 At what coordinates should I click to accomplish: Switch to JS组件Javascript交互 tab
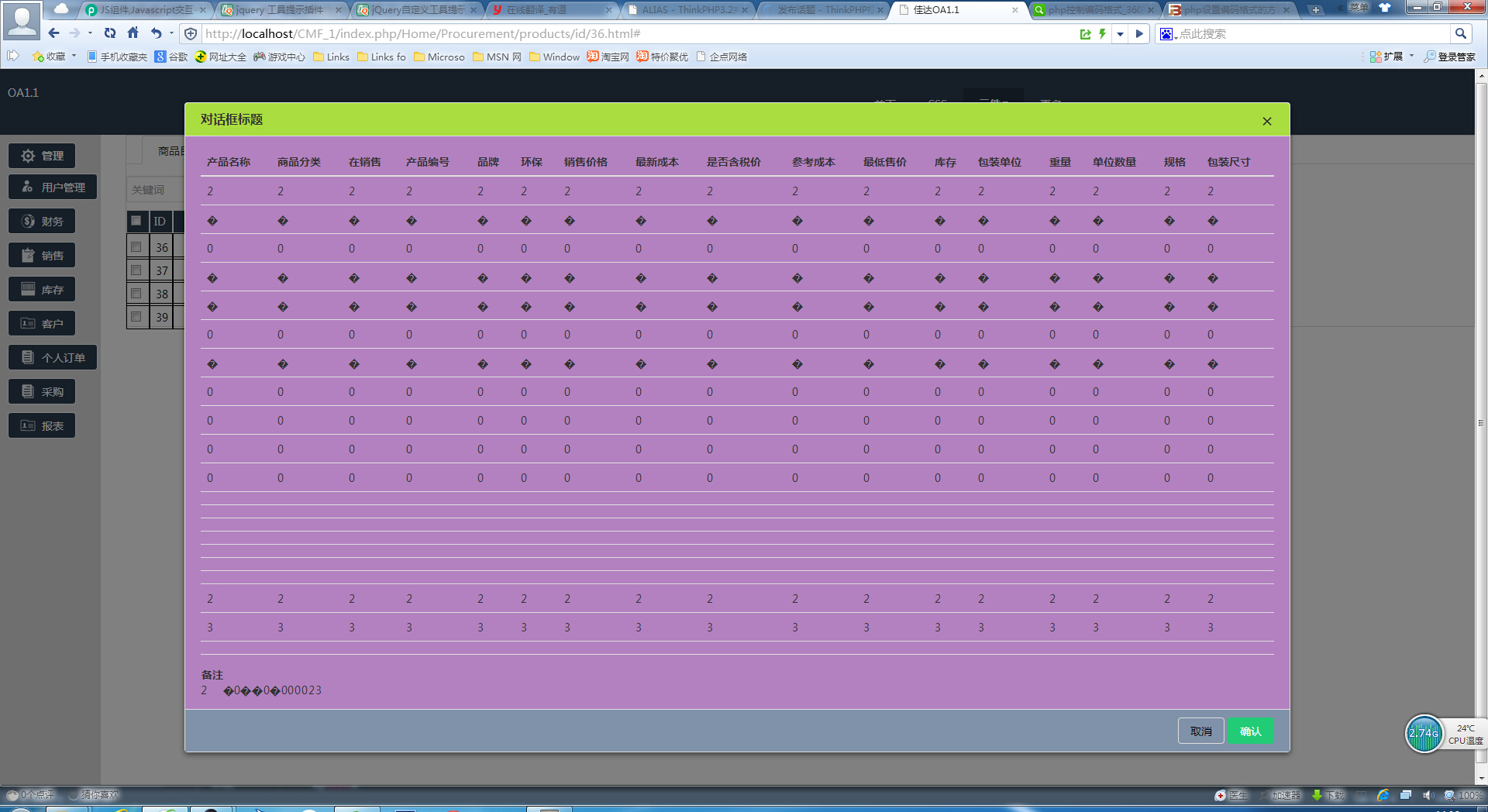click(x=146, y=10)
